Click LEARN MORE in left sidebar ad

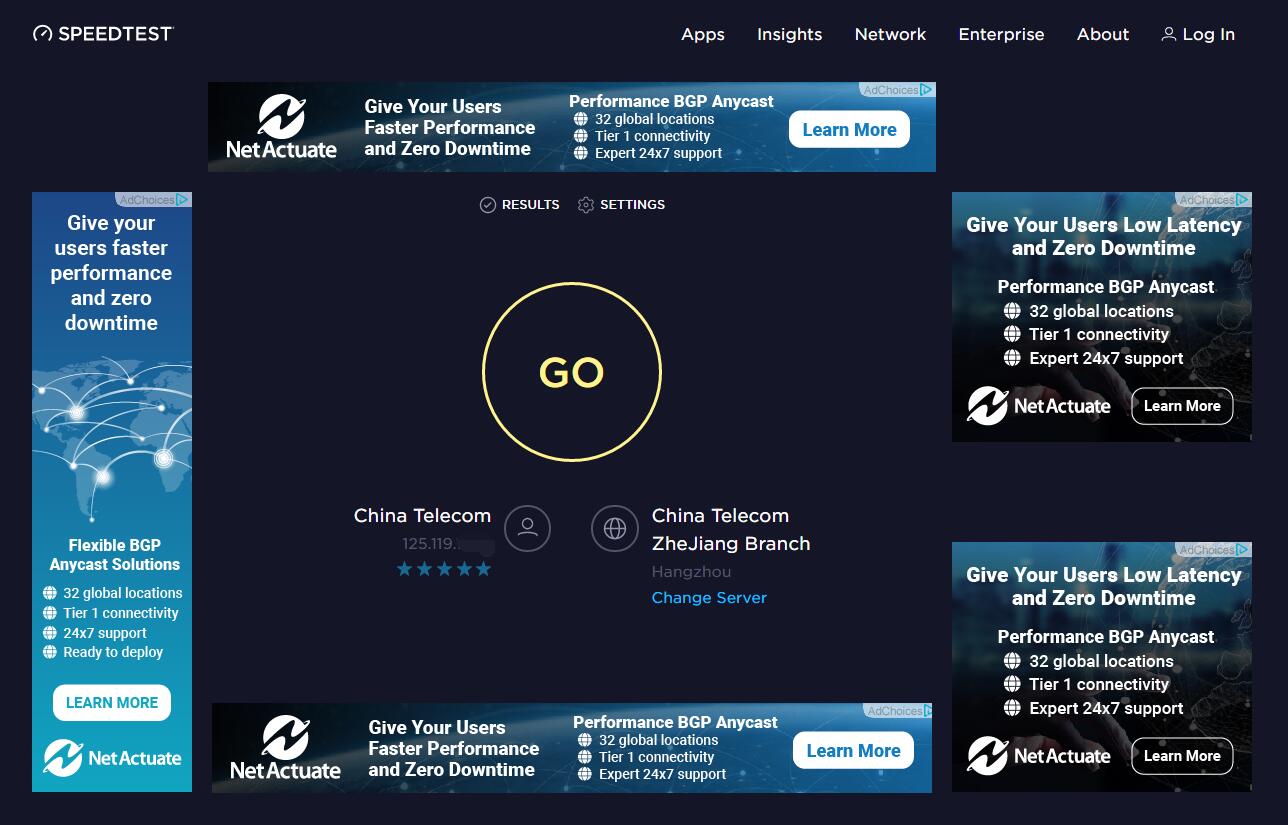click(112, 703)
